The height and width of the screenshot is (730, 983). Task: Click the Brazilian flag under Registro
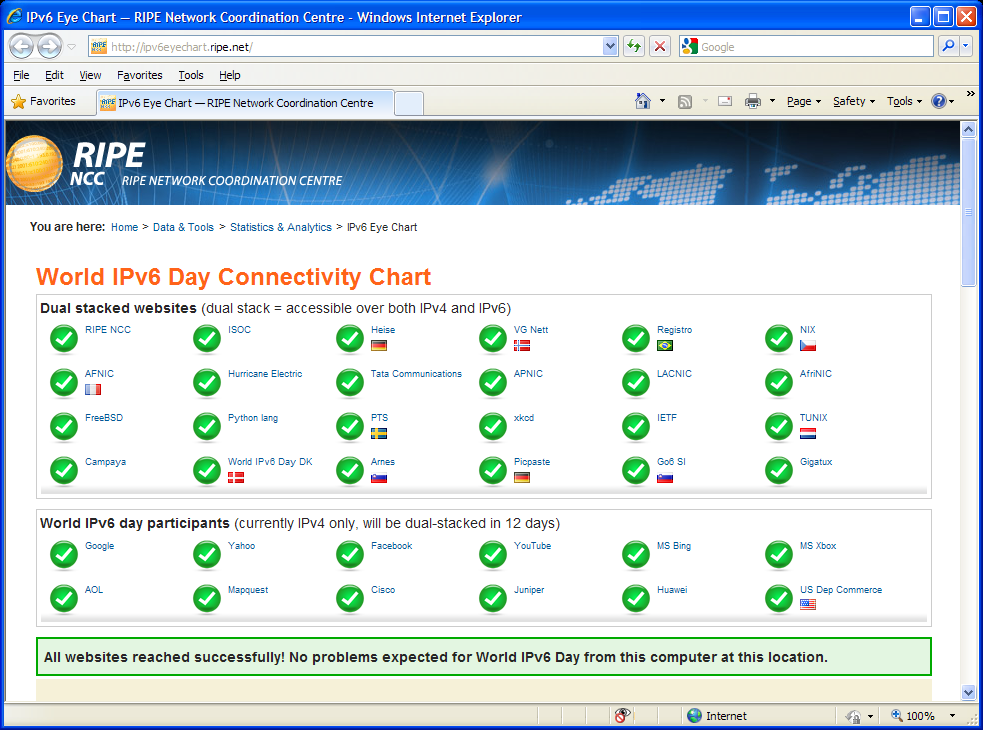tap(665, 346)
